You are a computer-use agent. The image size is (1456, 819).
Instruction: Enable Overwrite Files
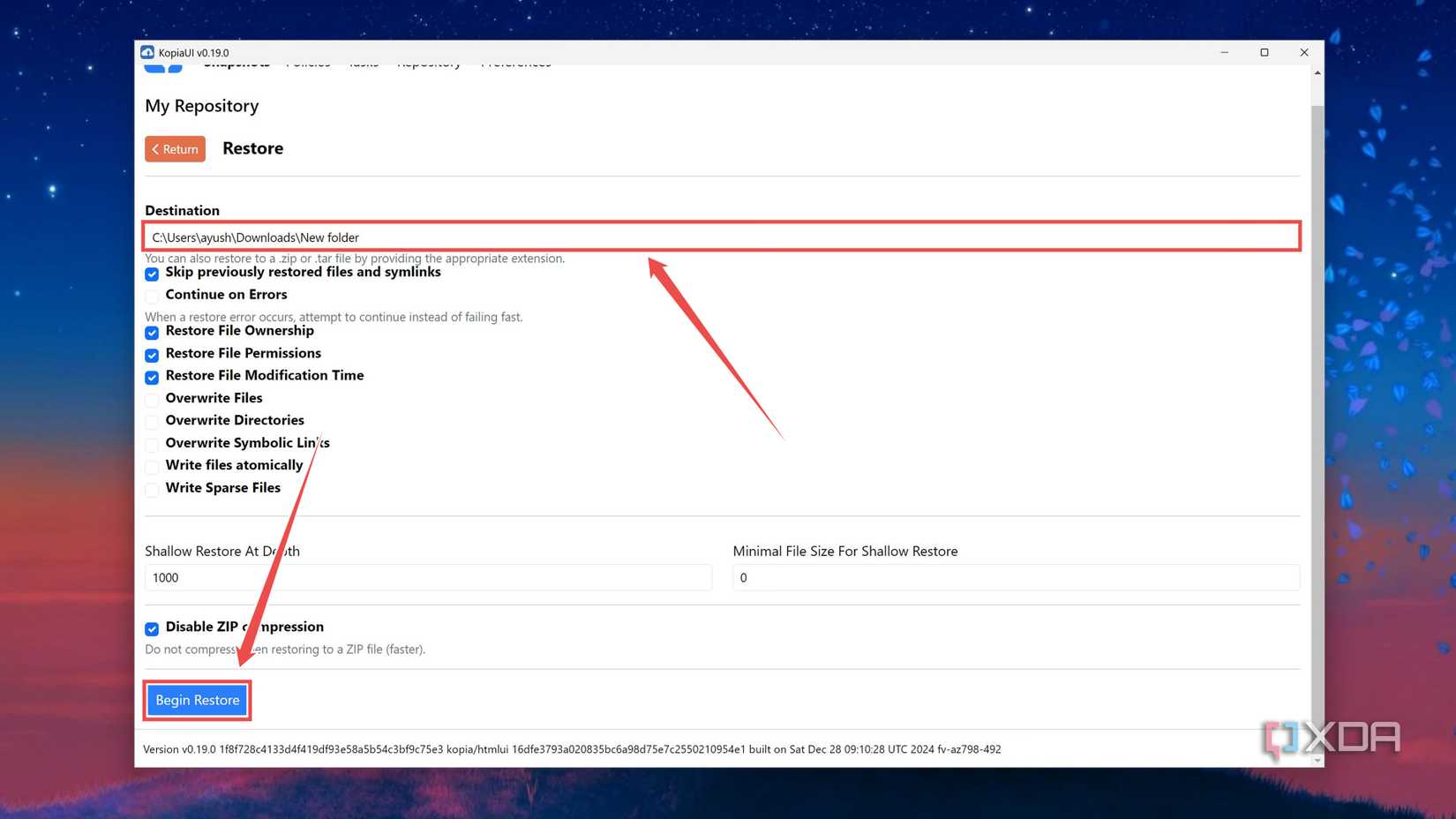151,400
